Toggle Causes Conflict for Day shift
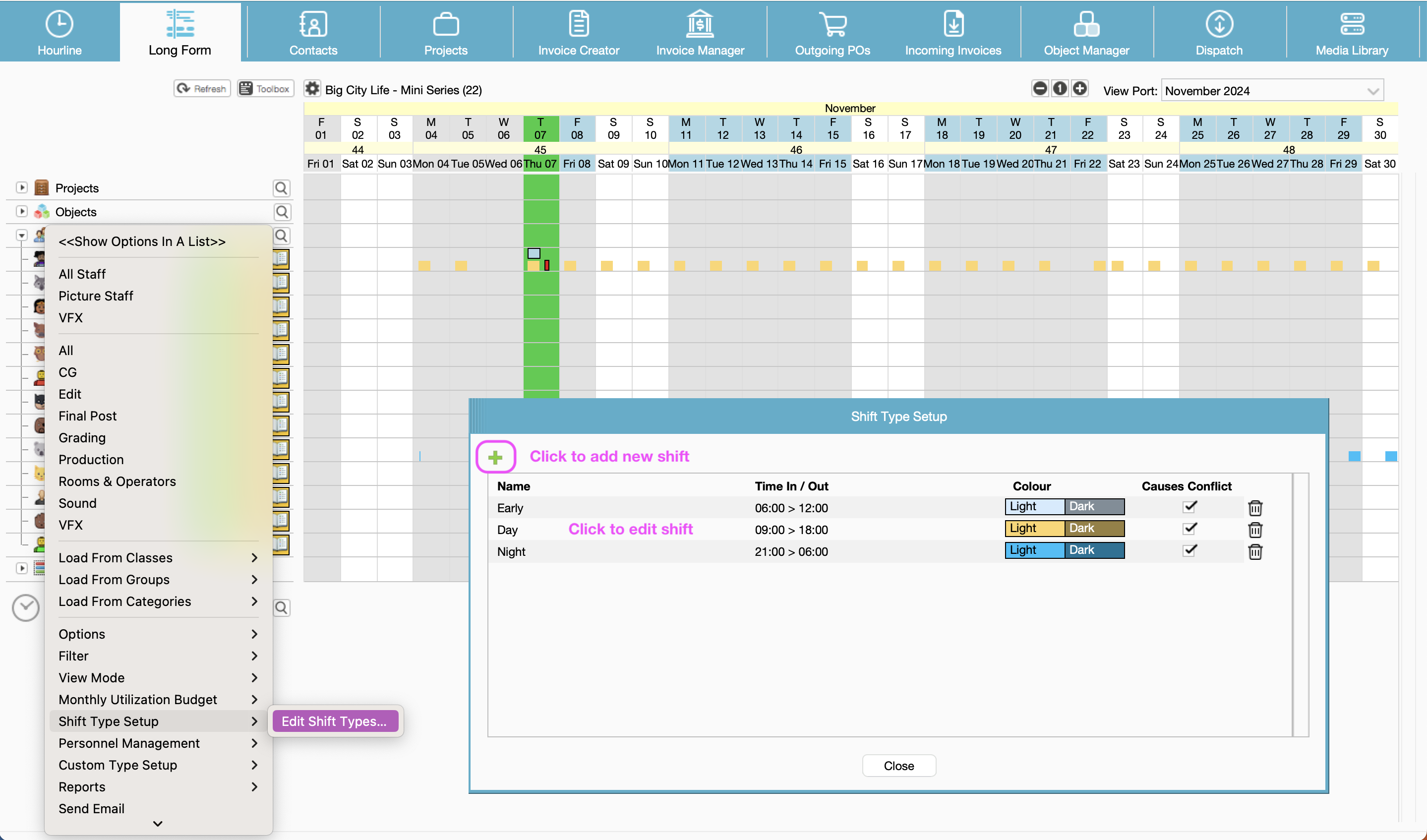The width and height of the screenshot is (1427, 840). coord(1189,529)
